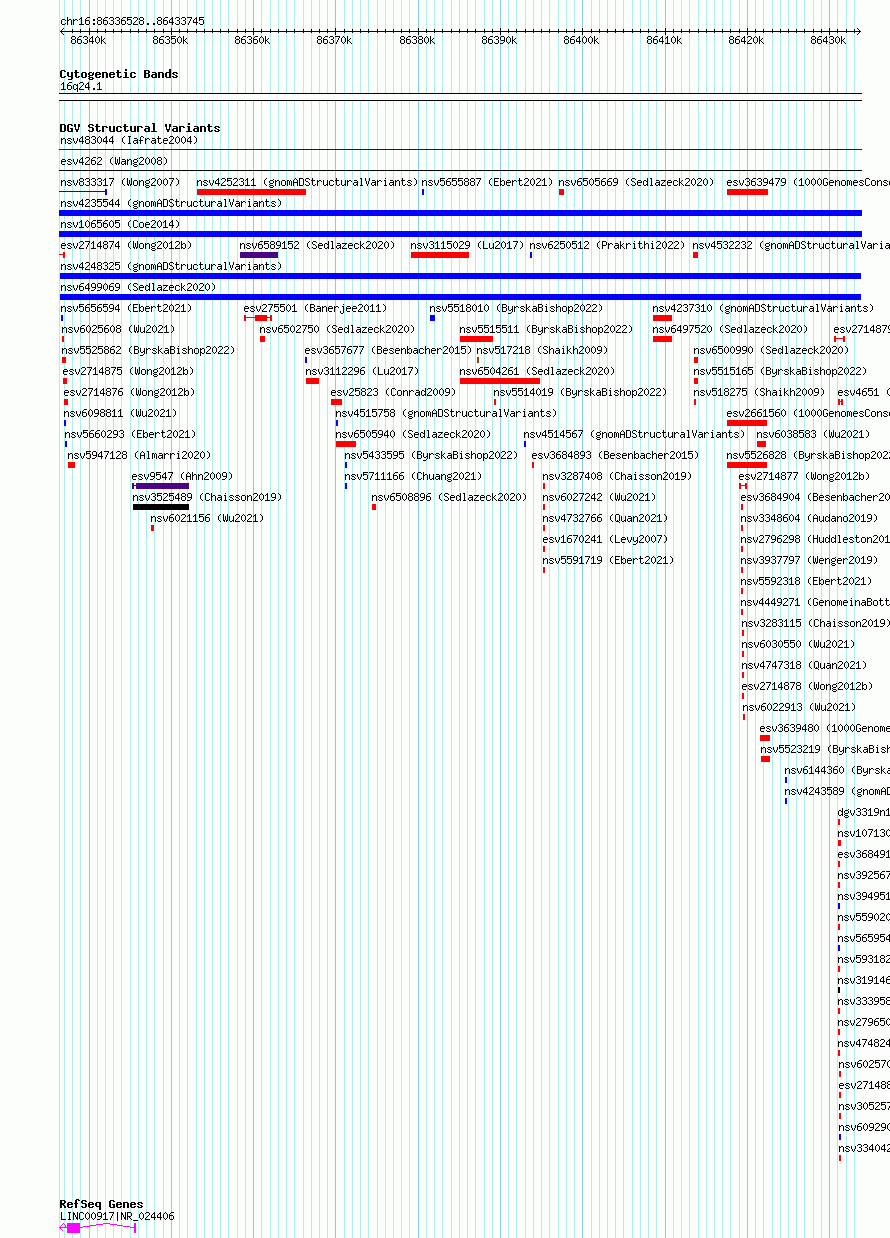Screen dimensions: 890x1238
Task: Click the red bar of nsv3115029 (Lu2017)
Action: (440, 255)
